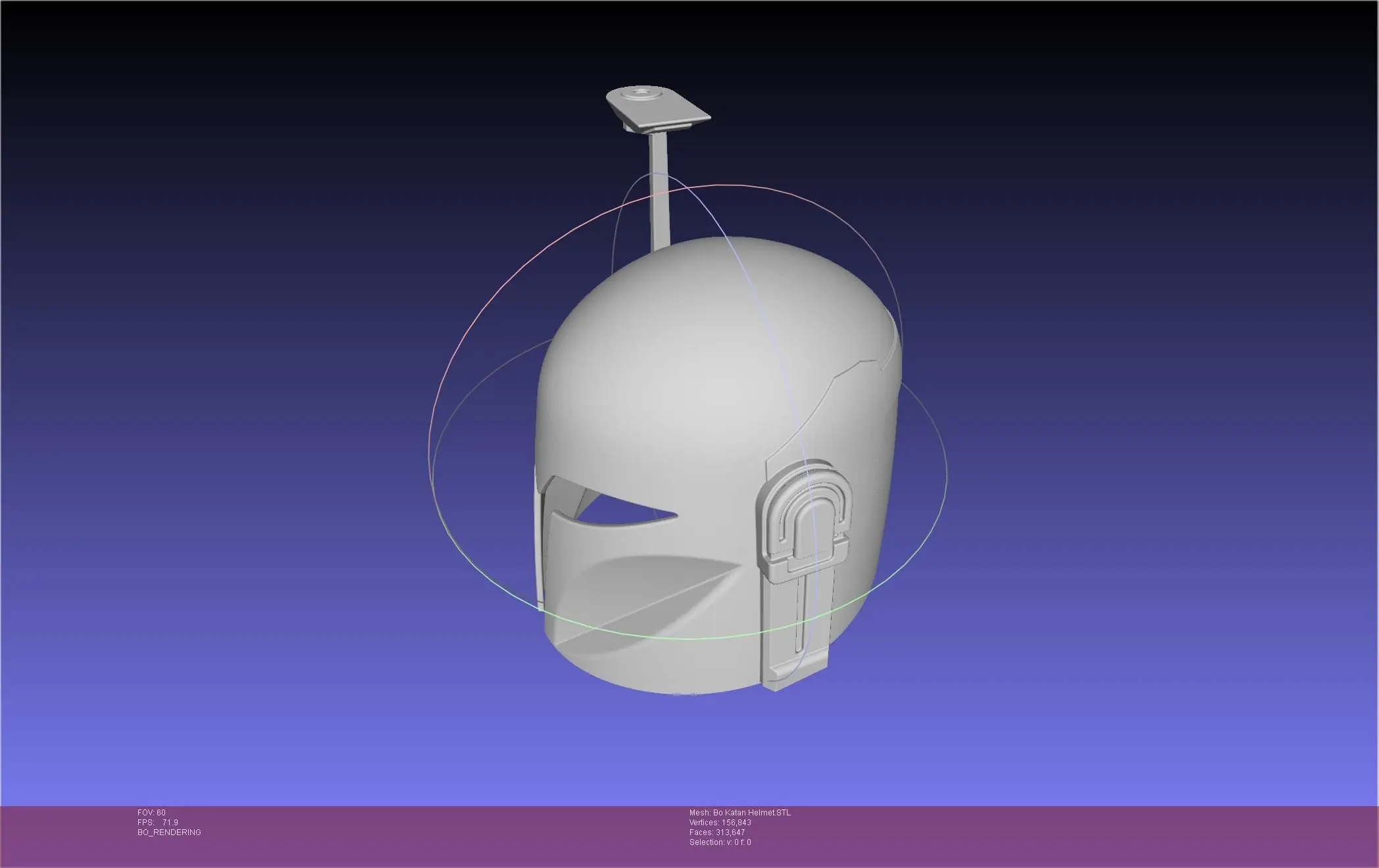Viewport: 1379px width, 868px height.
Task: Click the Mesh: Bo Katan Helmet.STL label
Action: coord(740,813)
